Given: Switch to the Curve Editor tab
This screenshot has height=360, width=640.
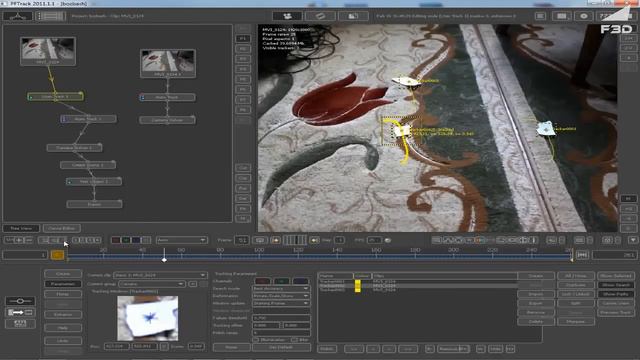Looking at the screenshot, I should [x=62, y=228].
